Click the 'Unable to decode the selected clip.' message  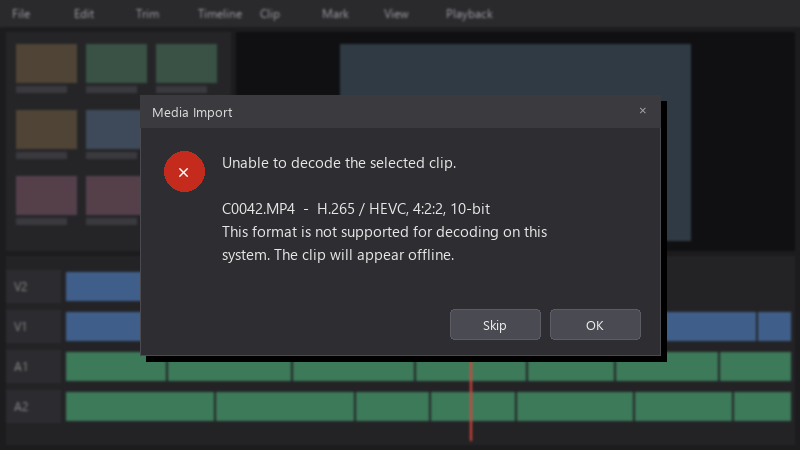click(x=339, y=163)
